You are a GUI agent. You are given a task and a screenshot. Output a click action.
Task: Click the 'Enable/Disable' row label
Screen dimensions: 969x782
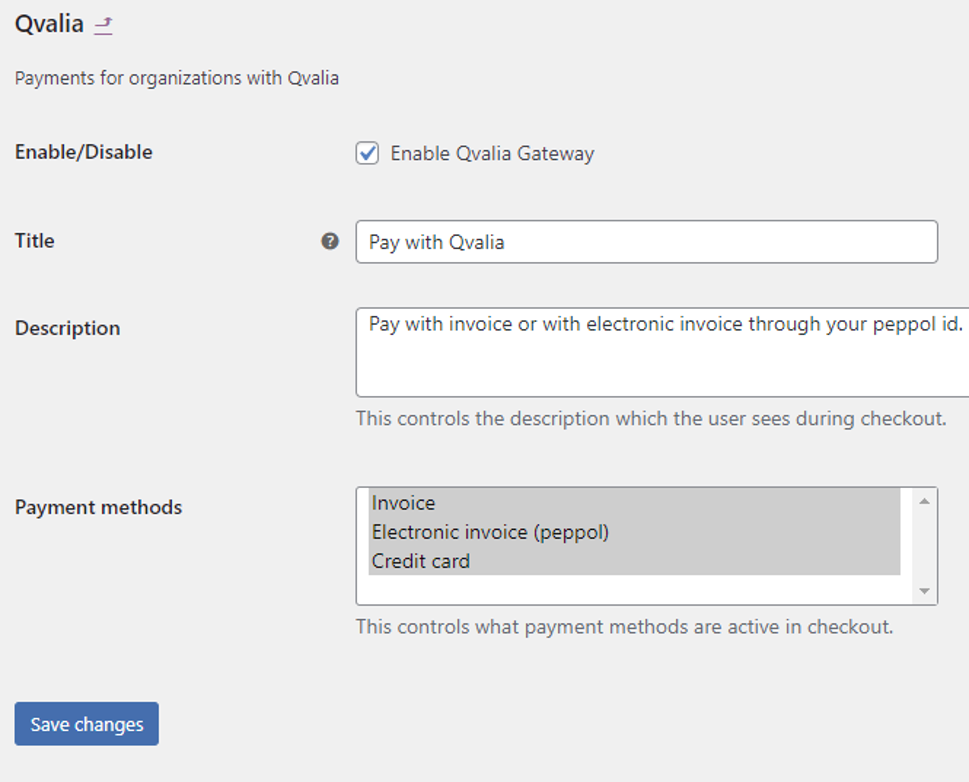[x=83, y=152]
